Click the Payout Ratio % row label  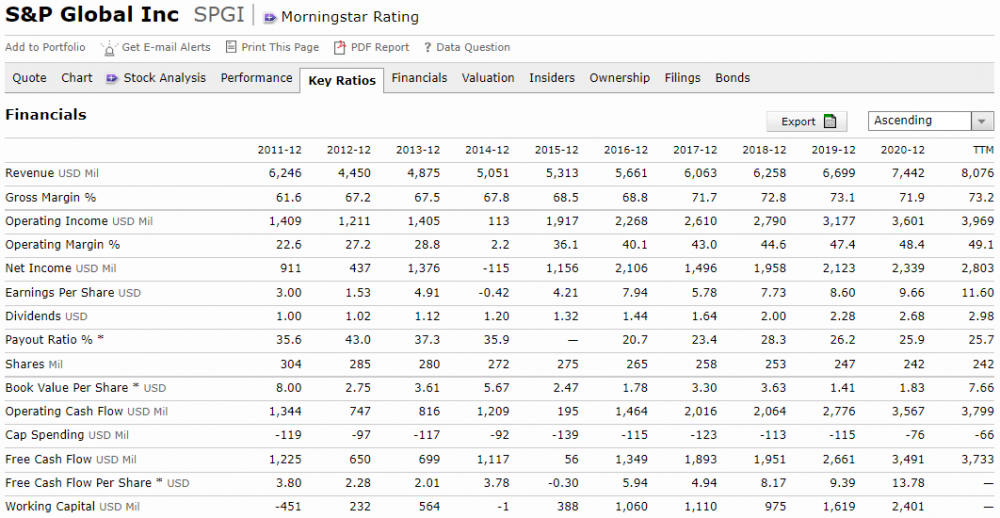coord(54,340)
